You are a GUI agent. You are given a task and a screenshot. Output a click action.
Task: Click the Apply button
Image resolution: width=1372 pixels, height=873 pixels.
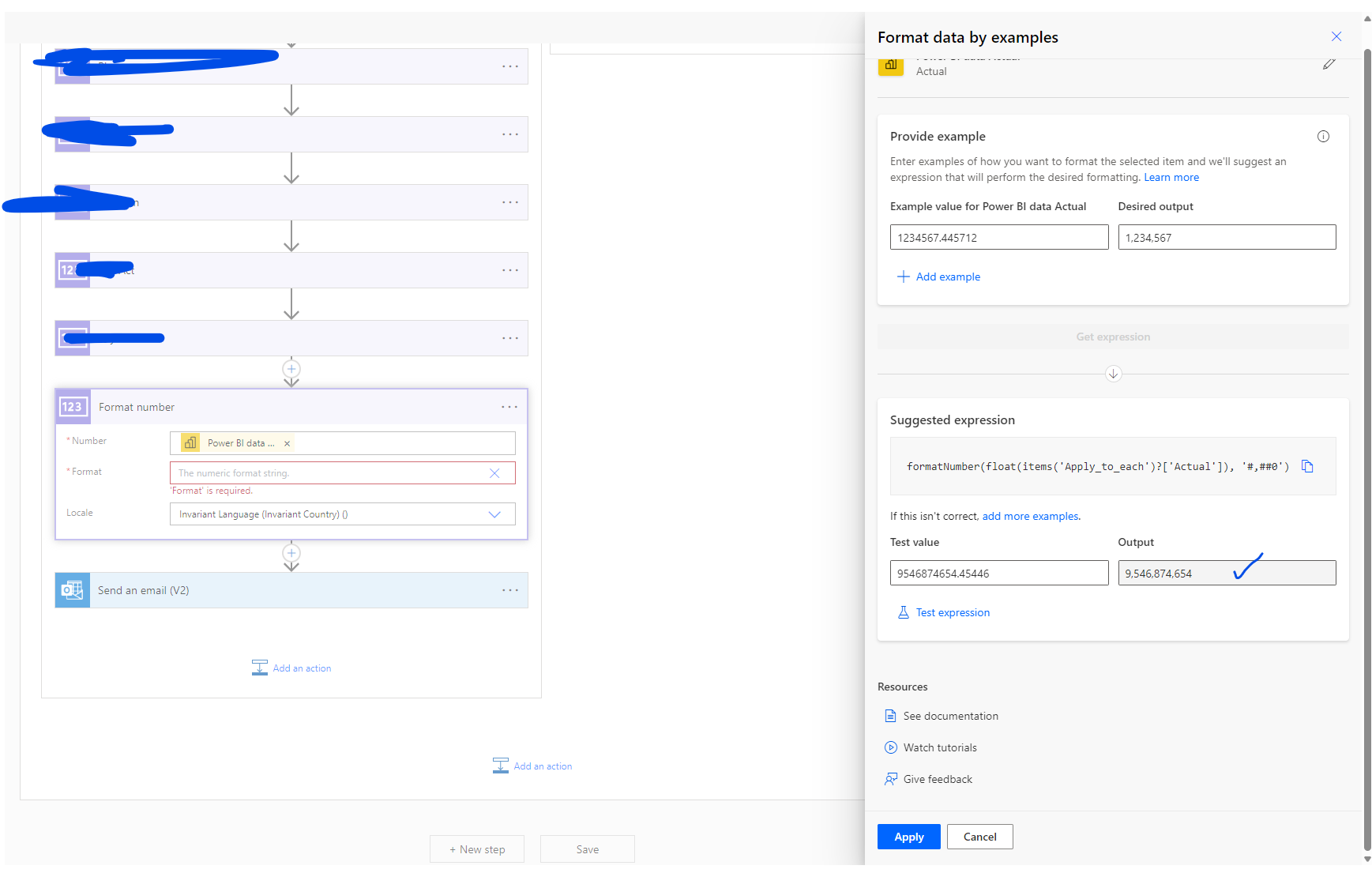(908, 837)
